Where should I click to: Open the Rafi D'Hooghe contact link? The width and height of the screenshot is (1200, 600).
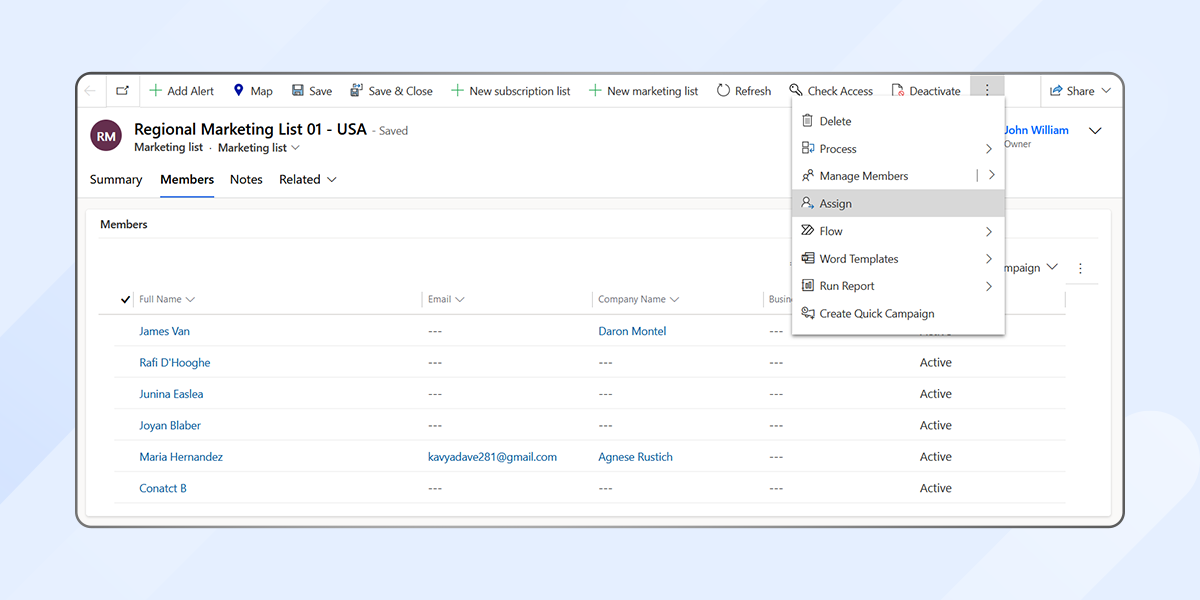175,362
